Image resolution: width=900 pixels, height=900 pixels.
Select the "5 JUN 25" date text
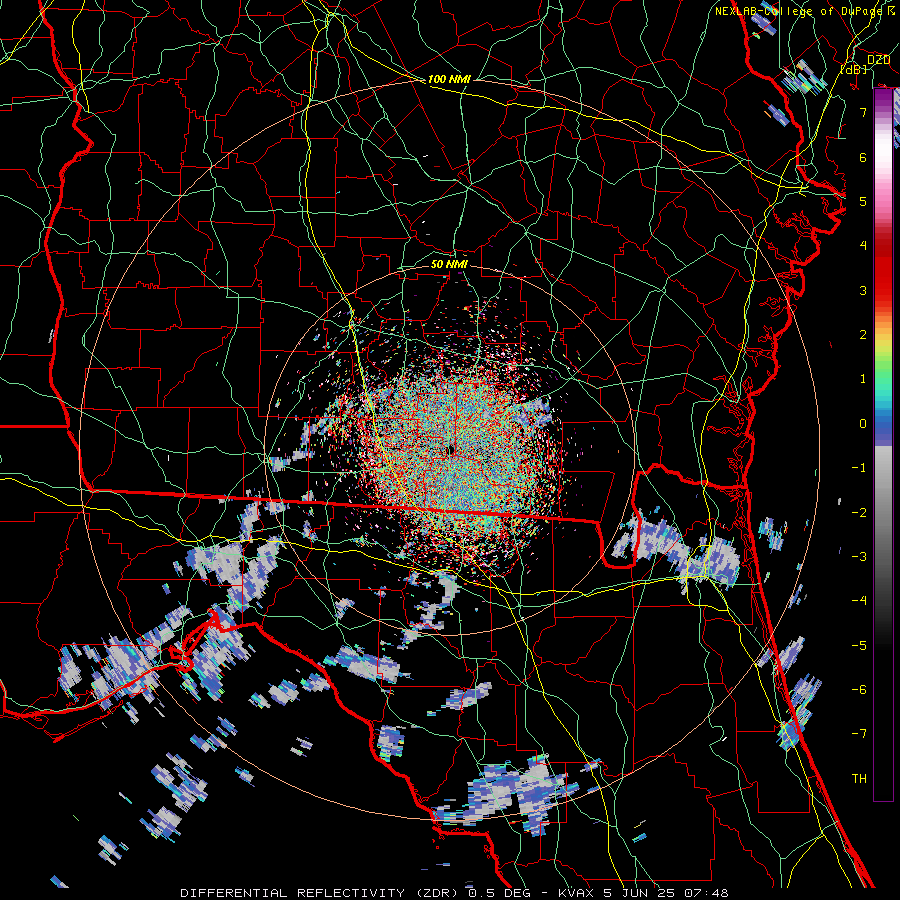tap(639, 893)
